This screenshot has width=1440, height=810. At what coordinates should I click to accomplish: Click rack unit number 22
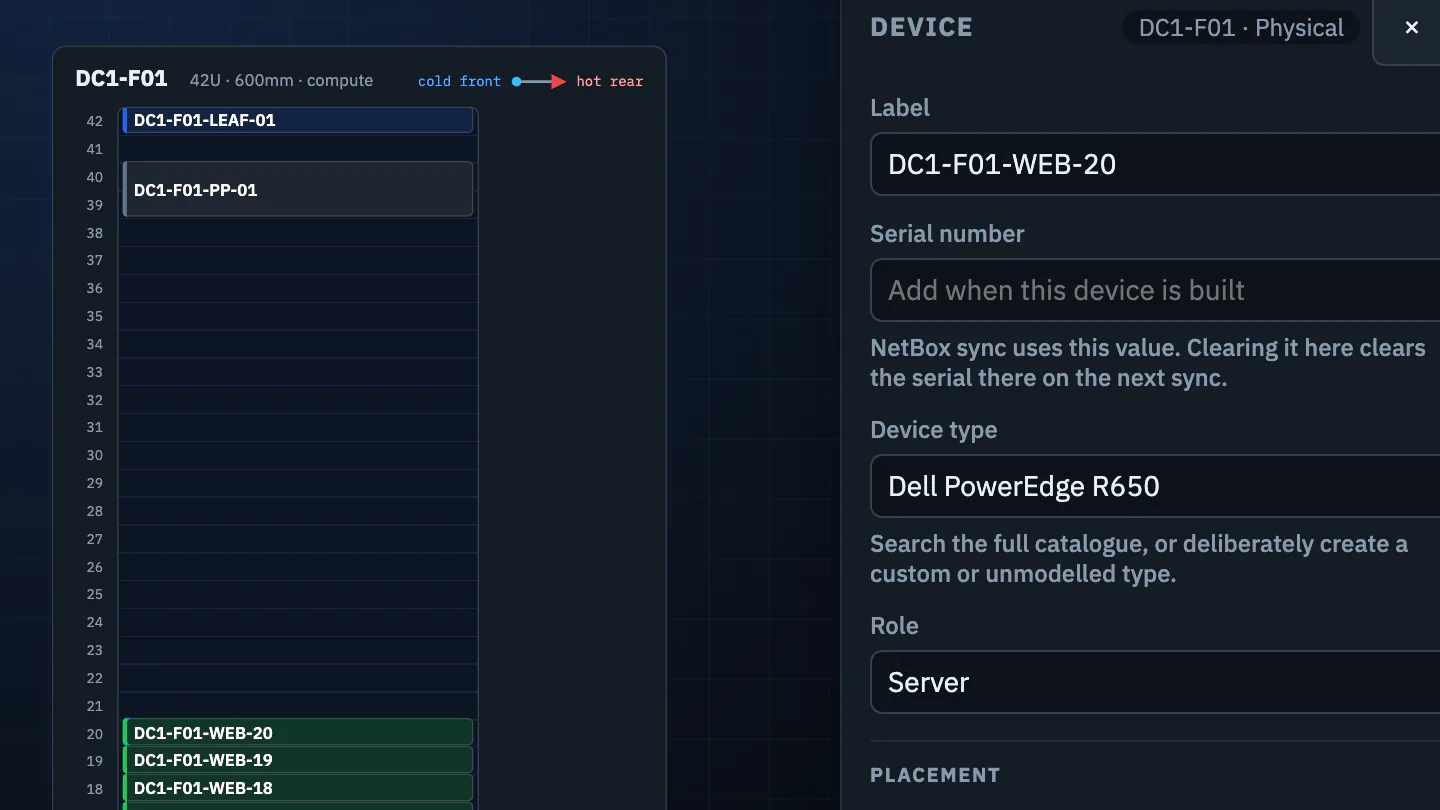point(95,678)
